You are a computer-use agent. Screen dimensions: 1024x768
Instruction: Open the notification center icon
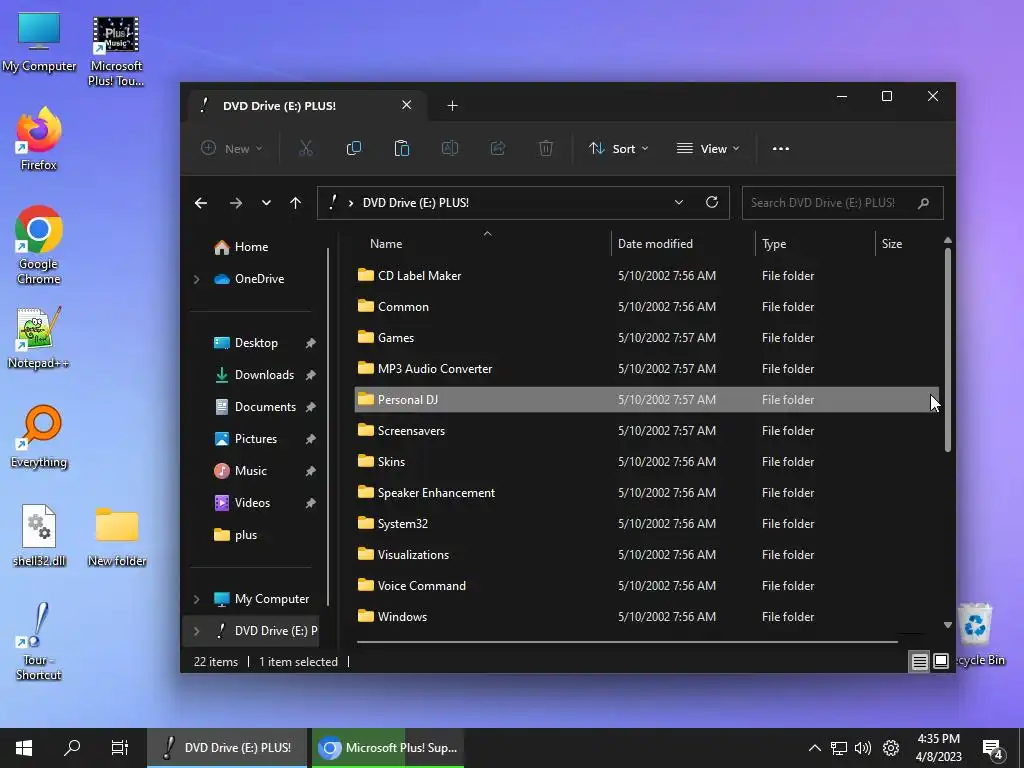(993, 749)
